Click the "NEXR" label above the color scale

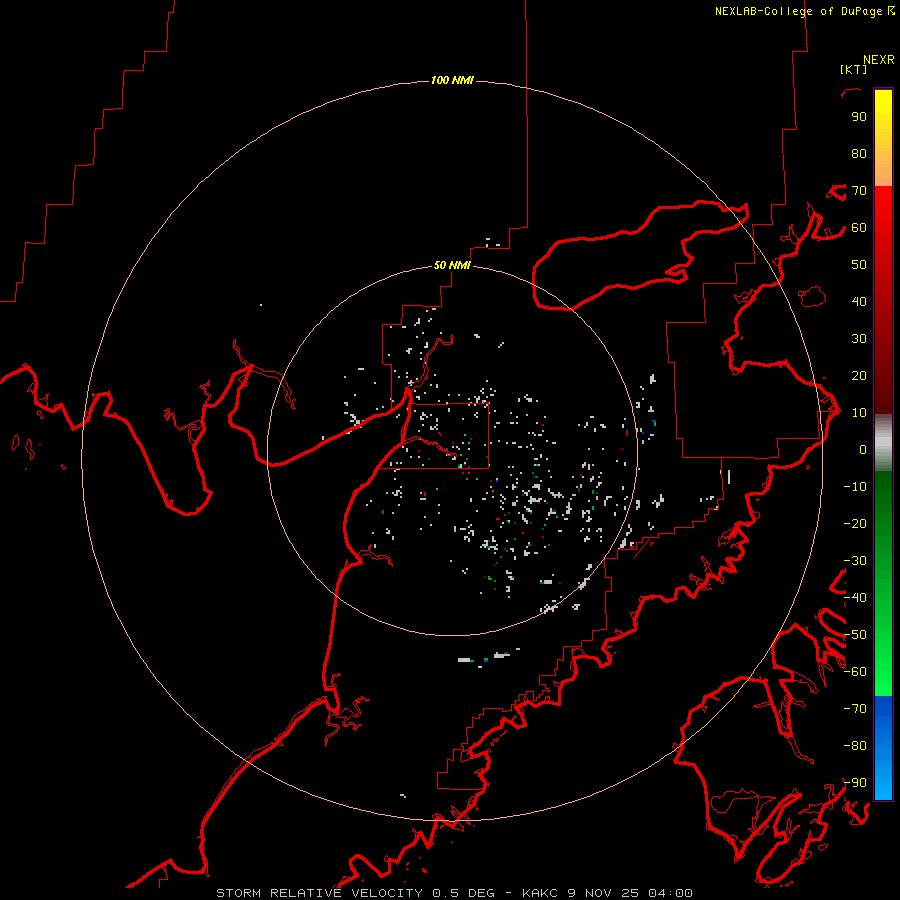tap(879, 60)
